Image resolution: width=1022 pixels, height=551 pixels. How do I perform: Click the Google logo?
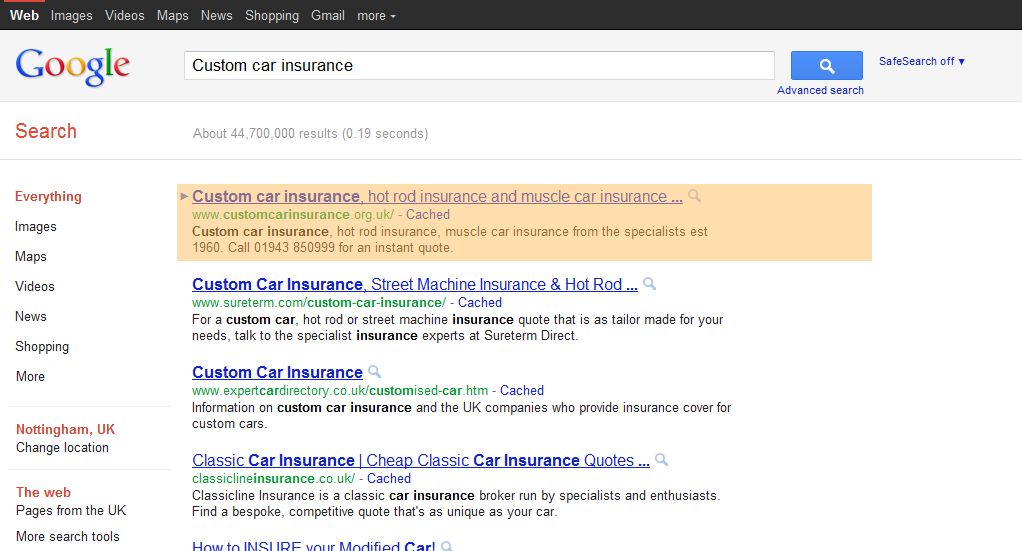[72, 67]
